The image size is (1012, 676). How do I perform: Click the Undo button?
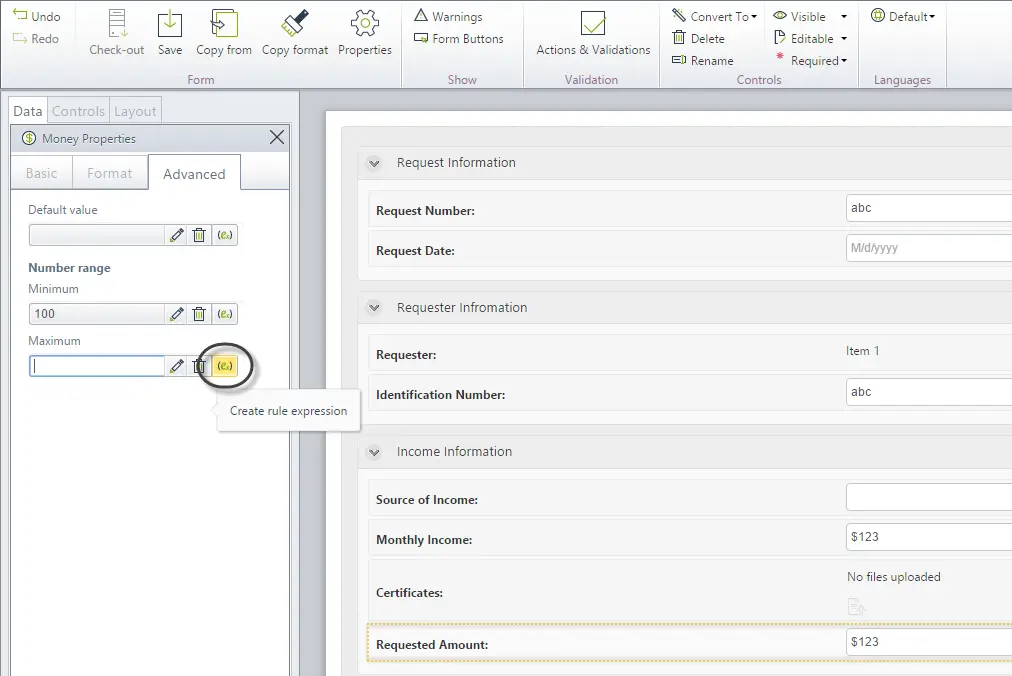click(37, 16)
